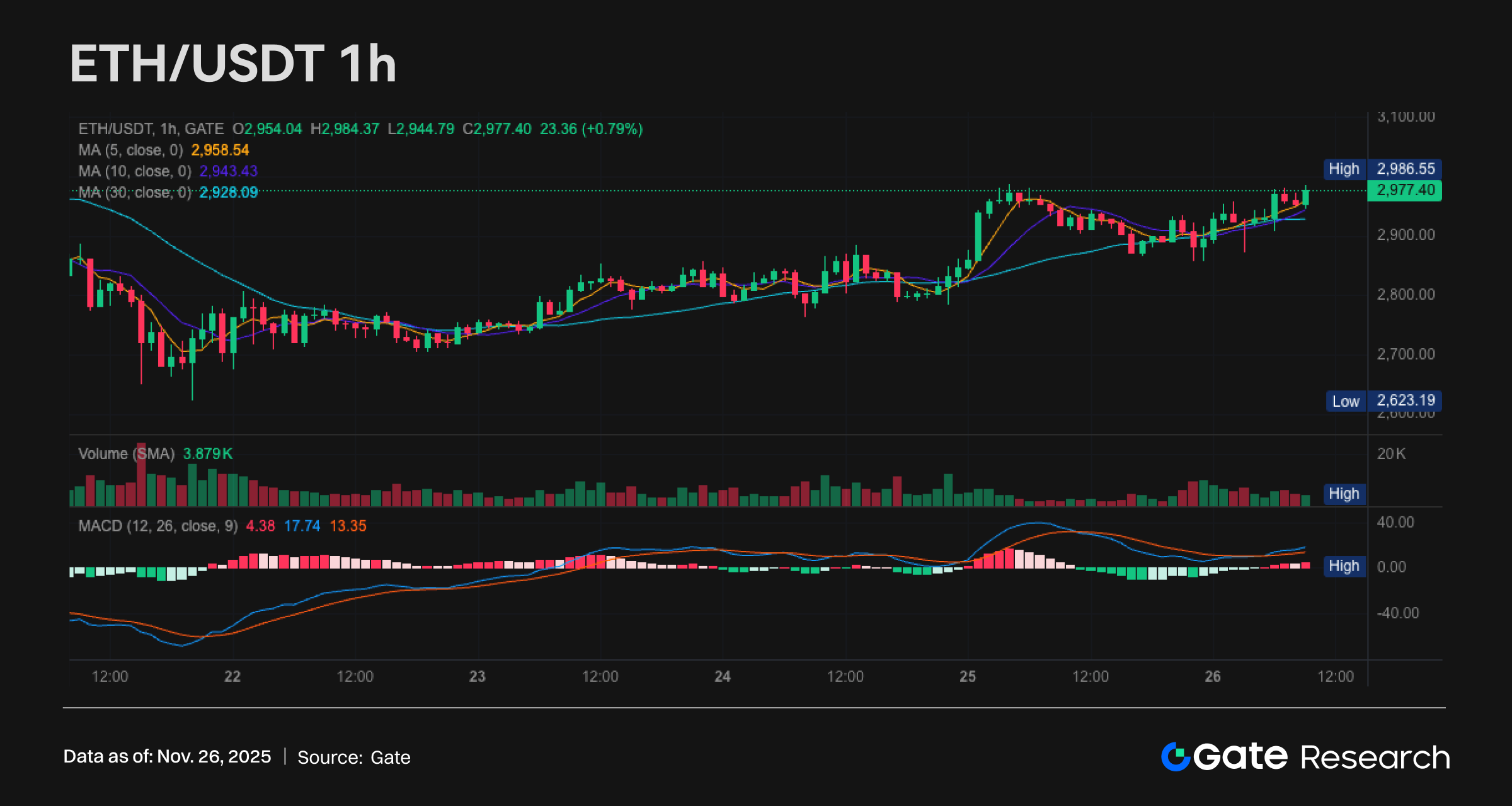This screenshot has height=806, width=1512.
Task: Click date 25 on time axis
Action: [x=968, y=677]
